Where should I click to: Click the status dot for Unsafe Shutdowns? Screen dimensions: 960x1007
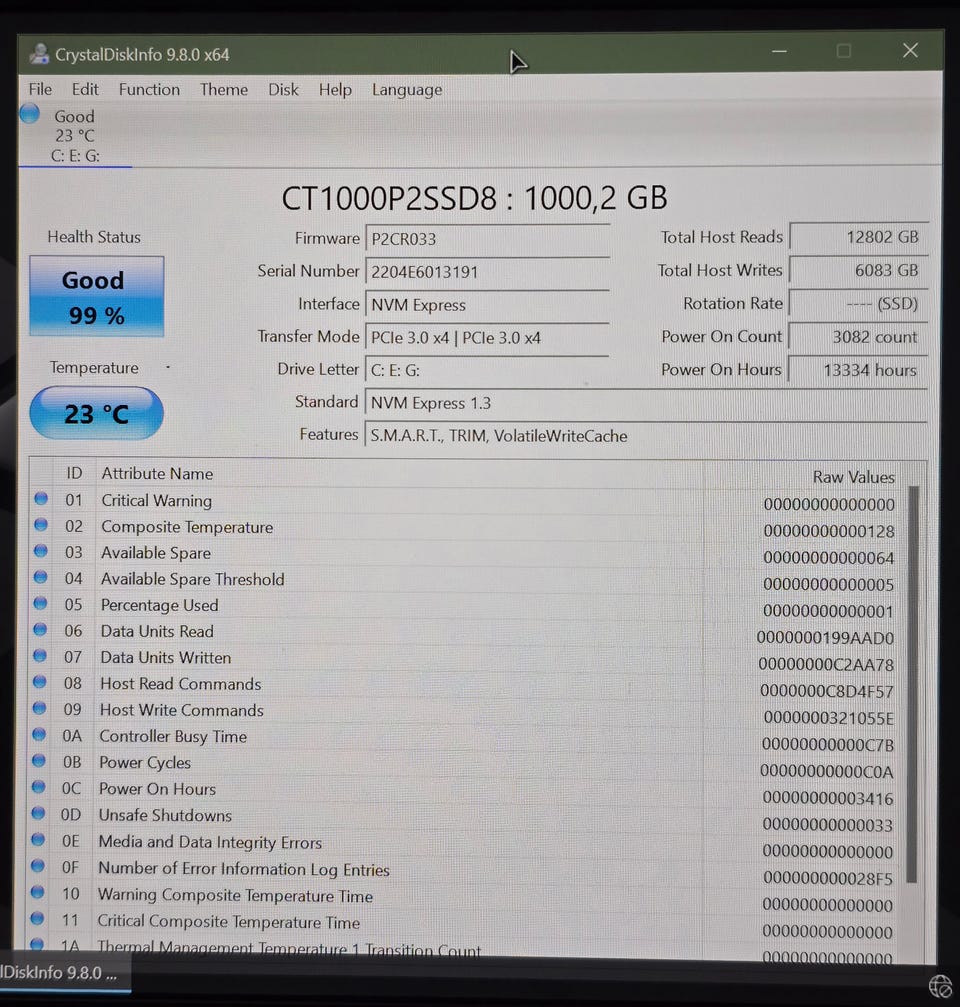coord(39,813)
